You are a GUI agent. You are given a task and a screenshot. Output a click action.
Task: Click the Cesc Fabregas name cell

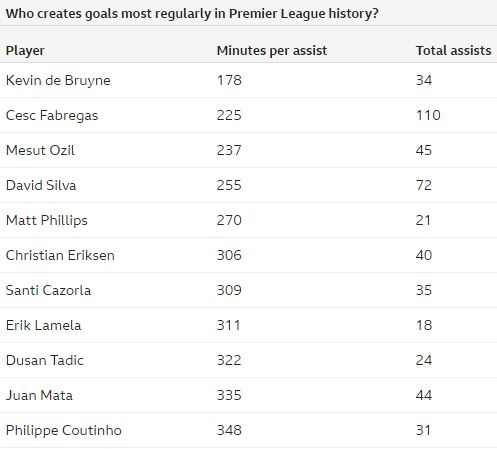click(x=52, y=116)
